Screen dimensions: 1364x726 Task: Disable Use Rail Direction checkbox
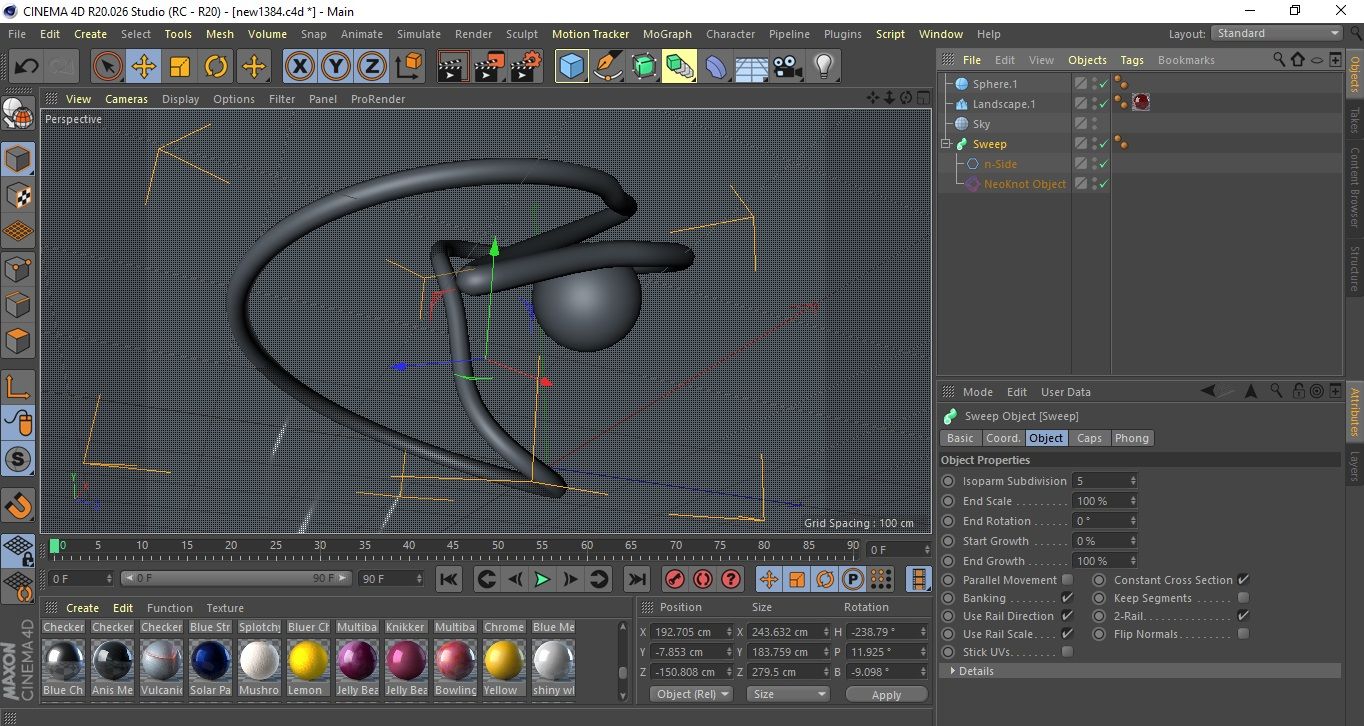click(x=1067, y=616)
